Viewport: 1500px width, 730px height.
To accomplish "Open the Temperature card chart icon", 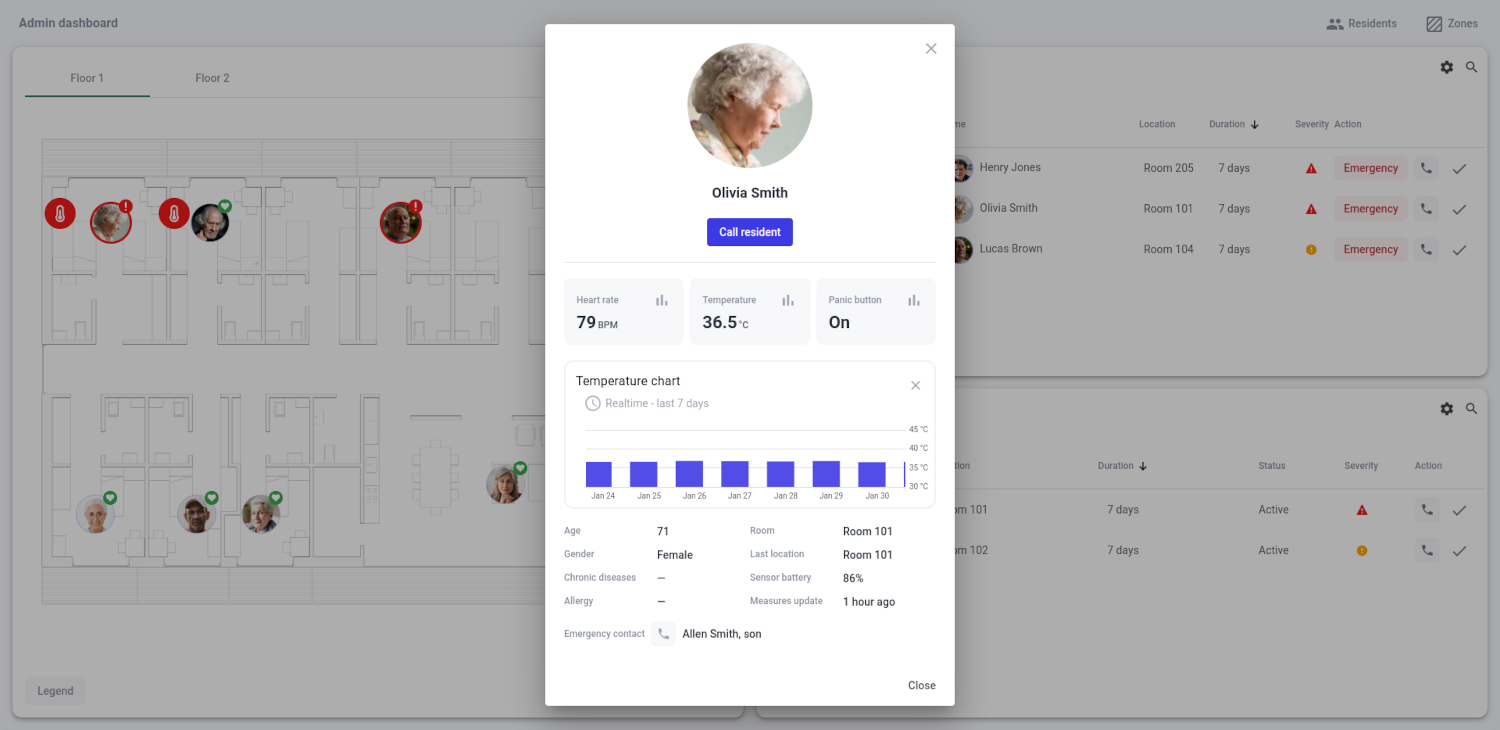I will click(x=787, y=300).
